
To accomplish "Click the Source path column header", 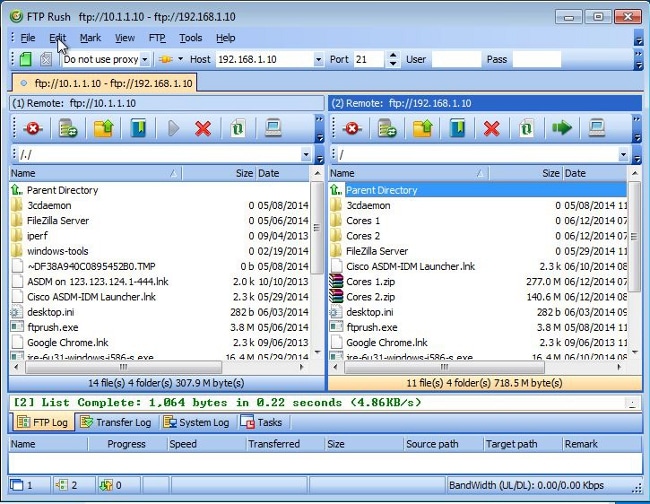I will point(443,444).
